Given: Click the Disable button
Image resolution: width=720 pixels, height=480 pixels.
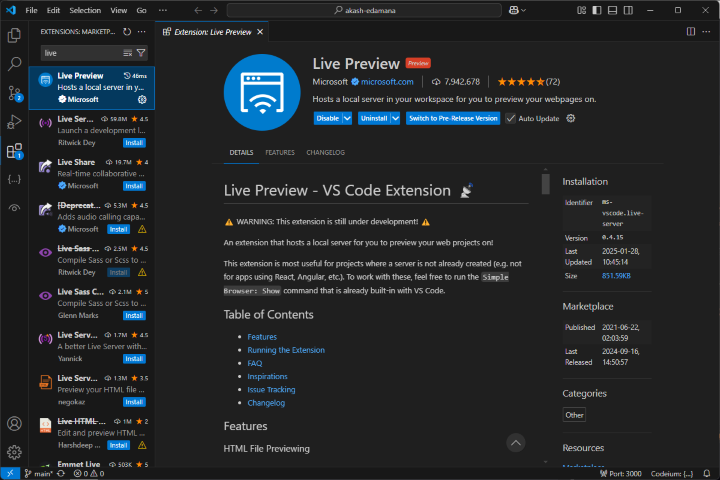Looking at the screenshot, I should pos(328,119).
